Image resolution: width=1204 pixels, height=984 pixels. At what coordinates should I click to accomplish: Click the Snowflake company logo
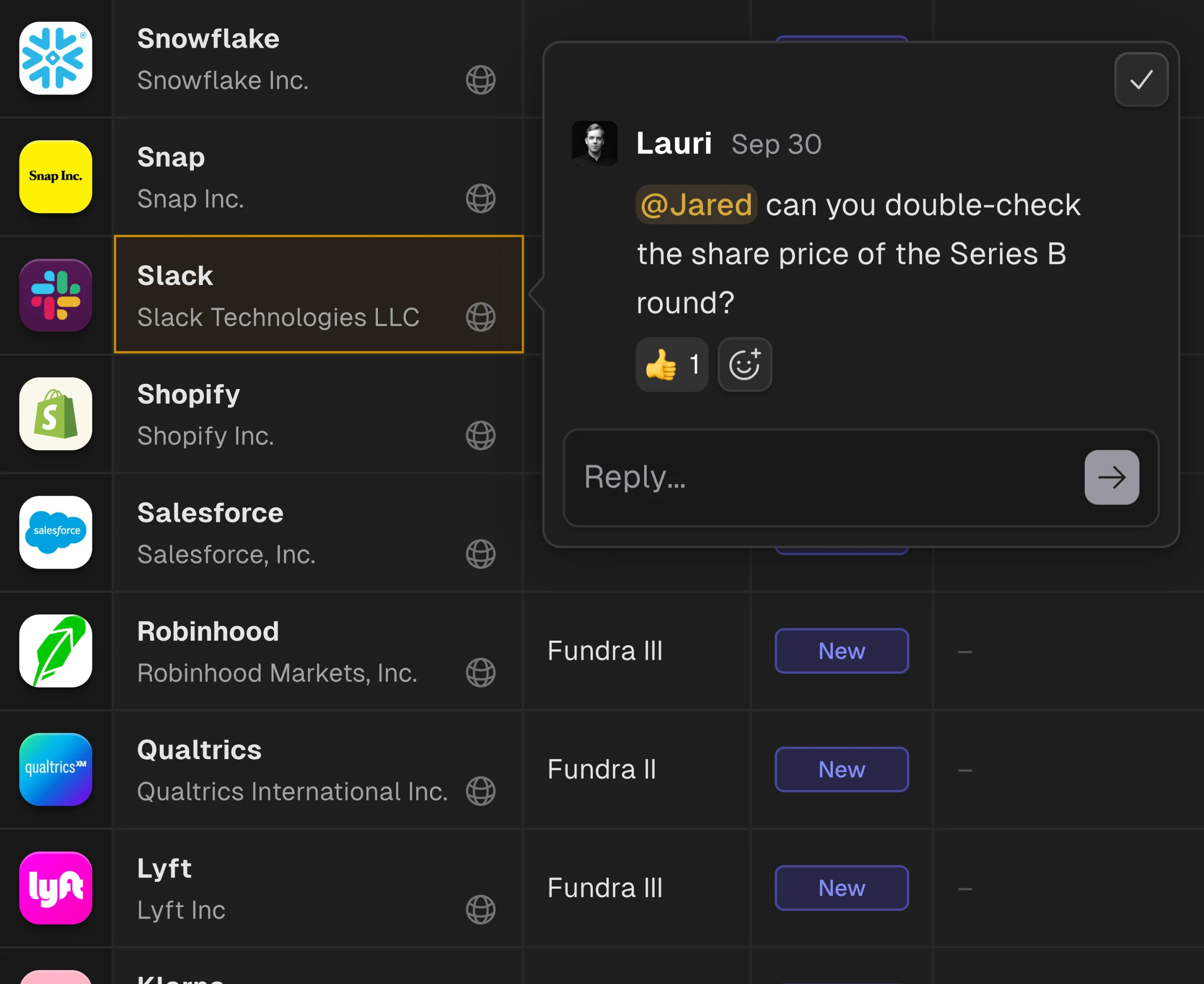(56, 58)
